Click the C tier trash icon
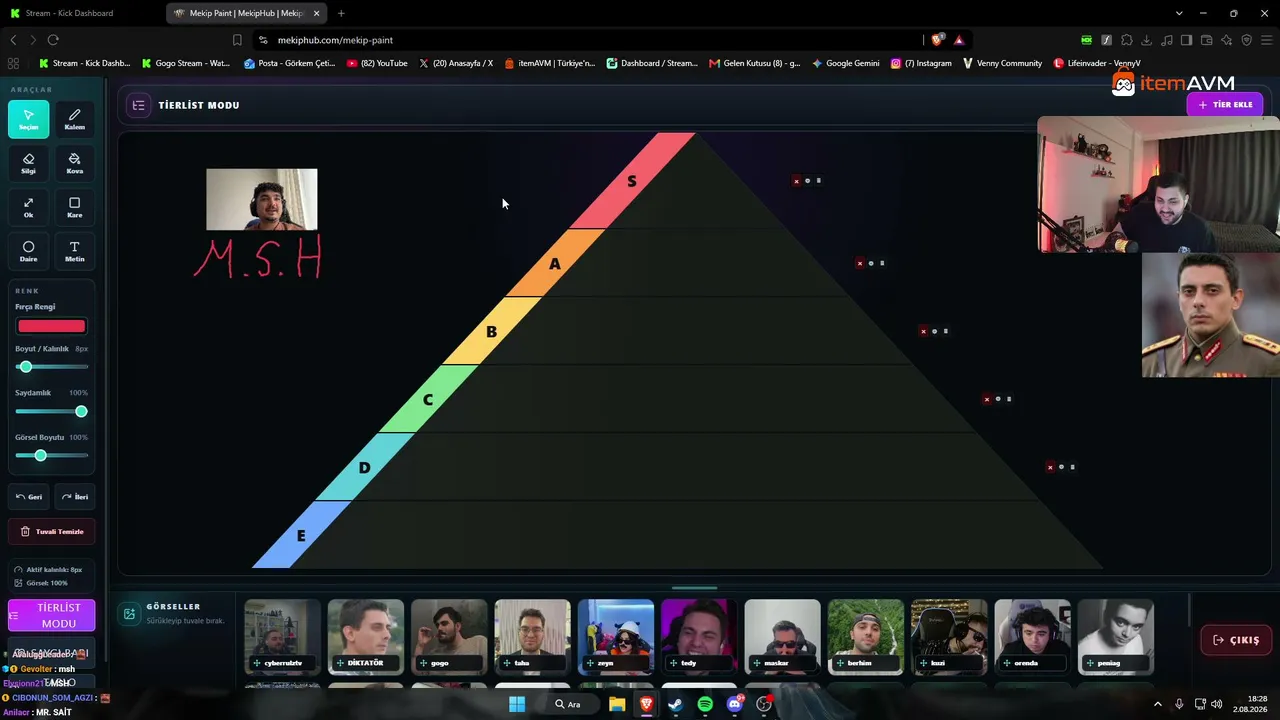1280x720 pixels. [1009, 399]
